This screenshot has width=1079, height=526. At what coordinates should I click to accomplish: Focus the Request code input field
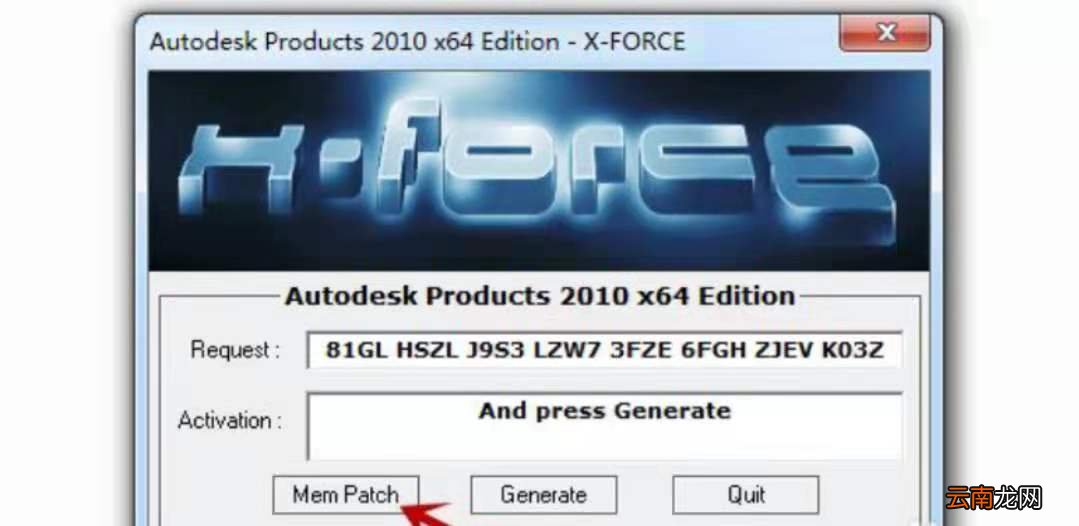point(604,350)
